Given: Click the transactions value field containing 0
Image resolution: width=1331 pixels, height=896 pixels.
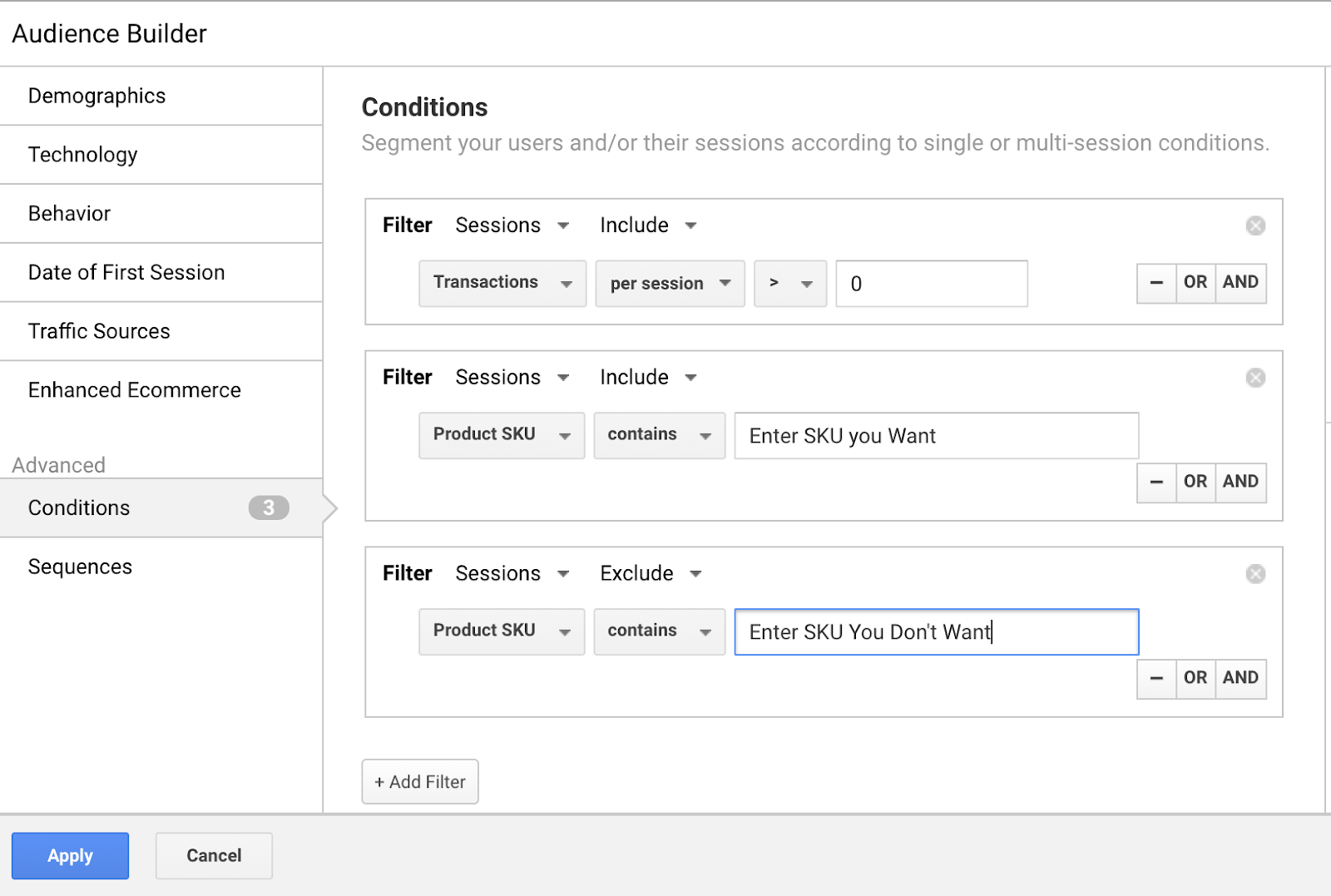Looking at the screenshot, I should 932,284.
